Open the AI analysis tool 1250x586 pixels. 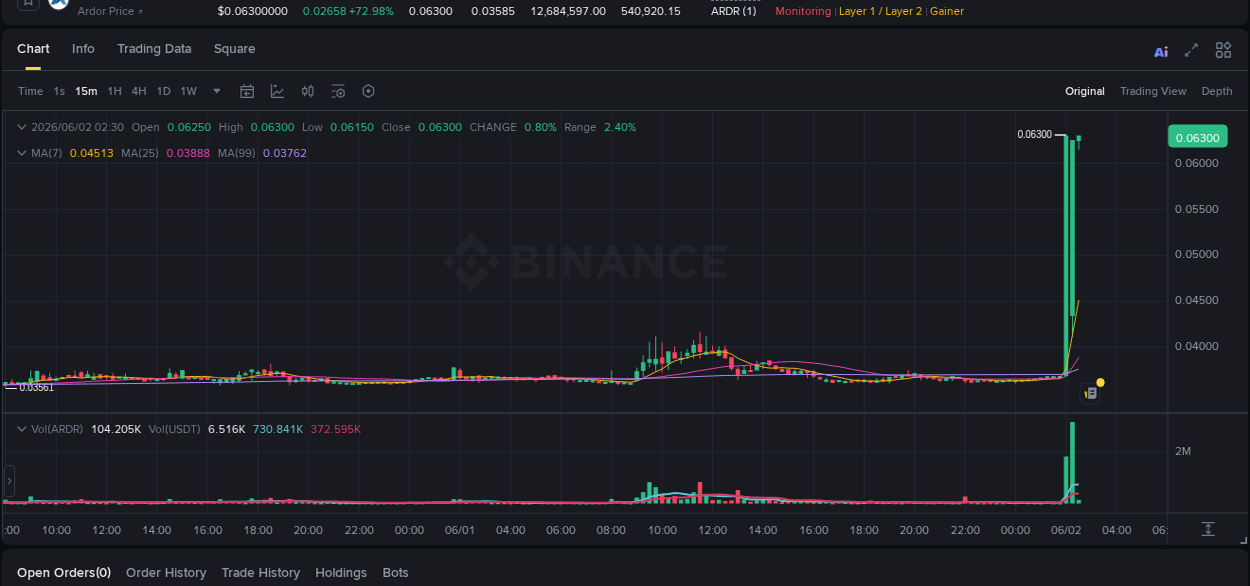point(1161,51)
